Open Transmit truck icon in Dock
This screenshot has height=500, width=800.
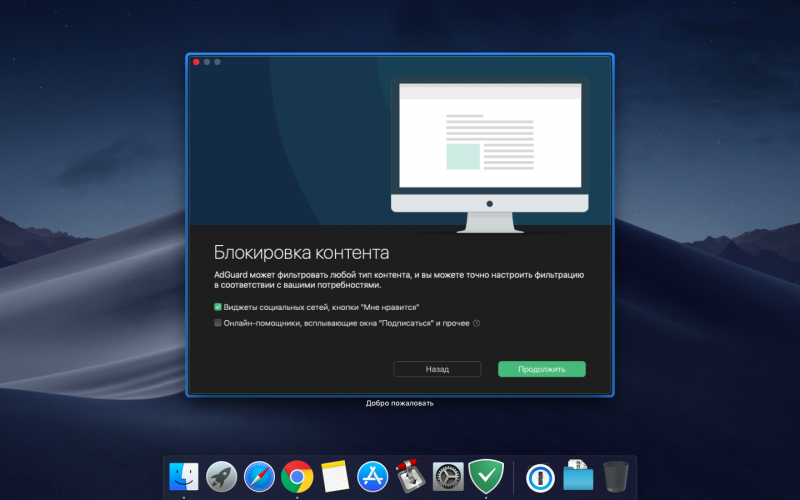411,476
